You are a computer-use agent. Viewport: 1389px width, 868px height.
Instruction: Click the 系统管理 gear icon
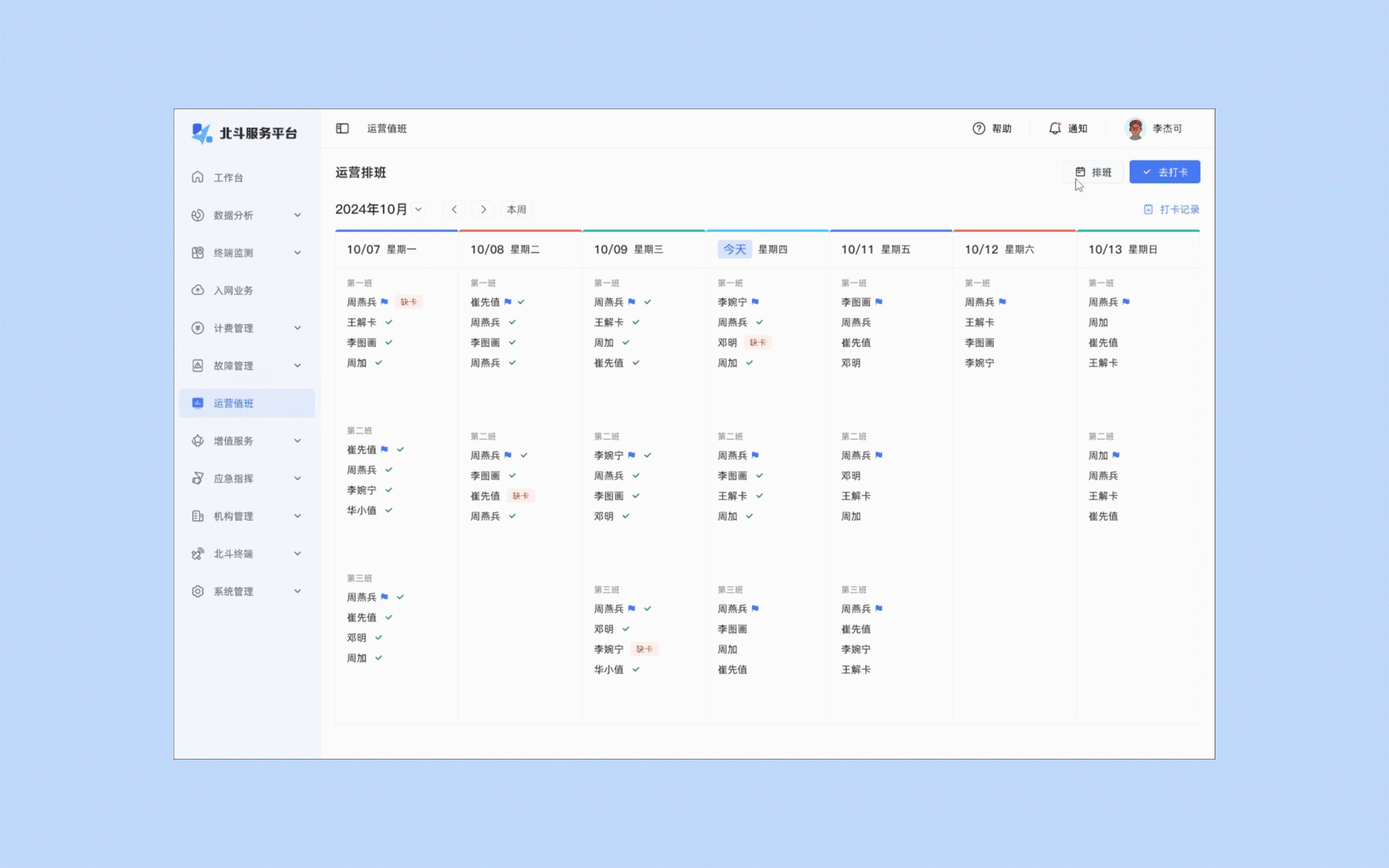[x=197, y=591]
